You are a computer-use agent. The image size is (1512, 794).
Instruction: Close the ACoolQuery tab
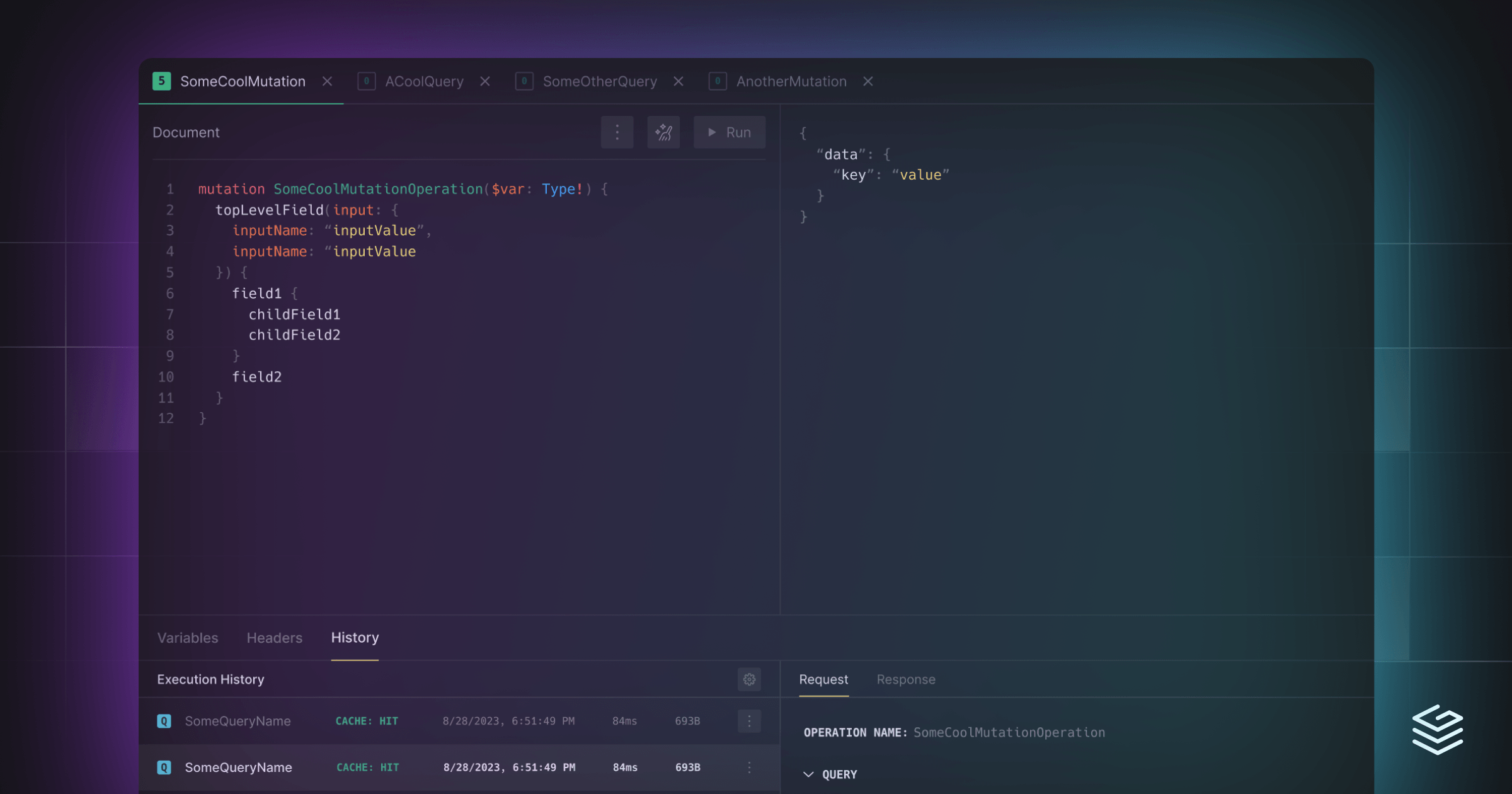tap(485, 81)
